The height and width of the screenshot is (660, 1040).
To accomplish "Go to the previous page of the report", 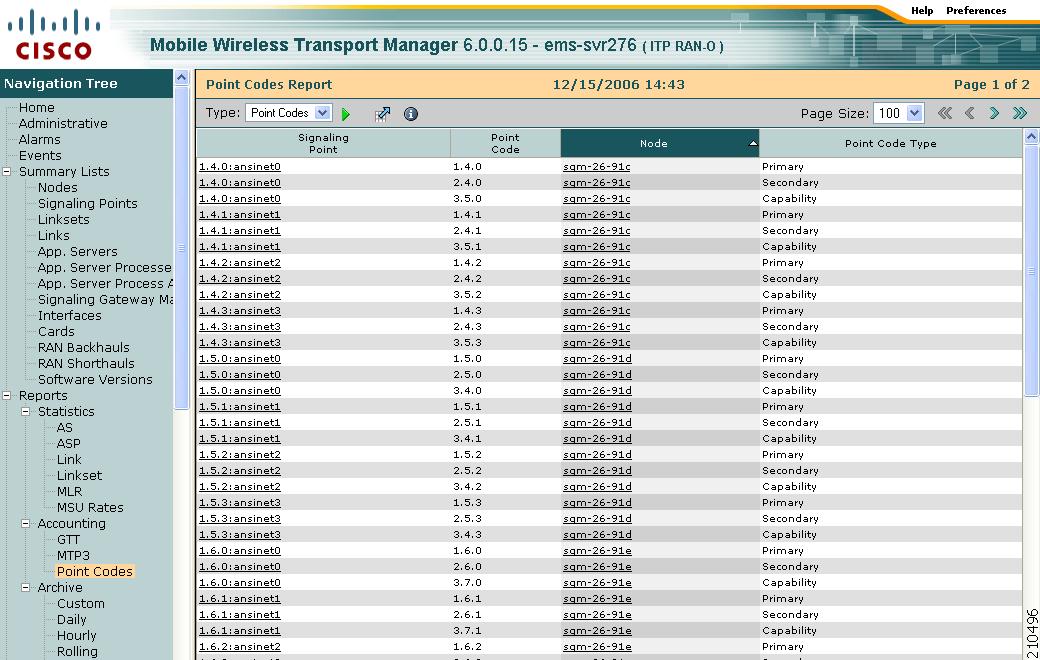I will 970,113.
